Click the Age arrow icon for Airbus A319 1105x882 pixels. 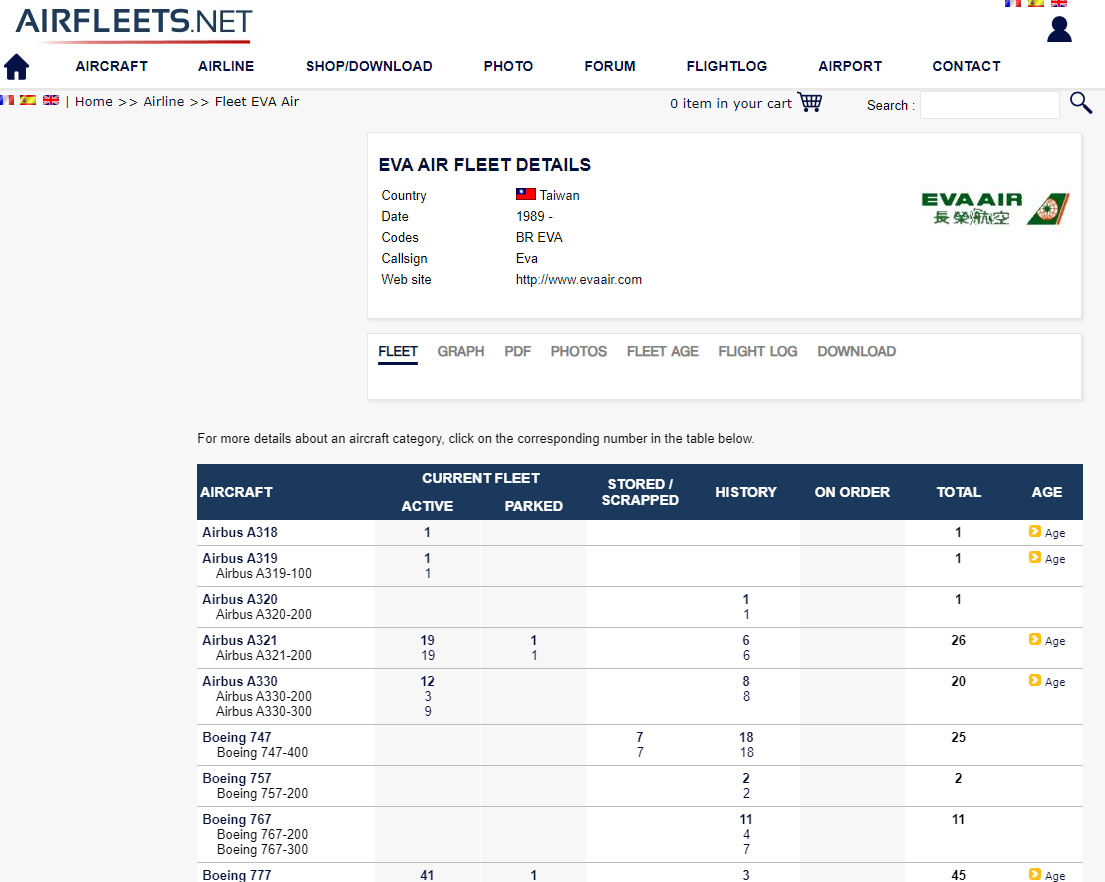tap(1035, 557)
